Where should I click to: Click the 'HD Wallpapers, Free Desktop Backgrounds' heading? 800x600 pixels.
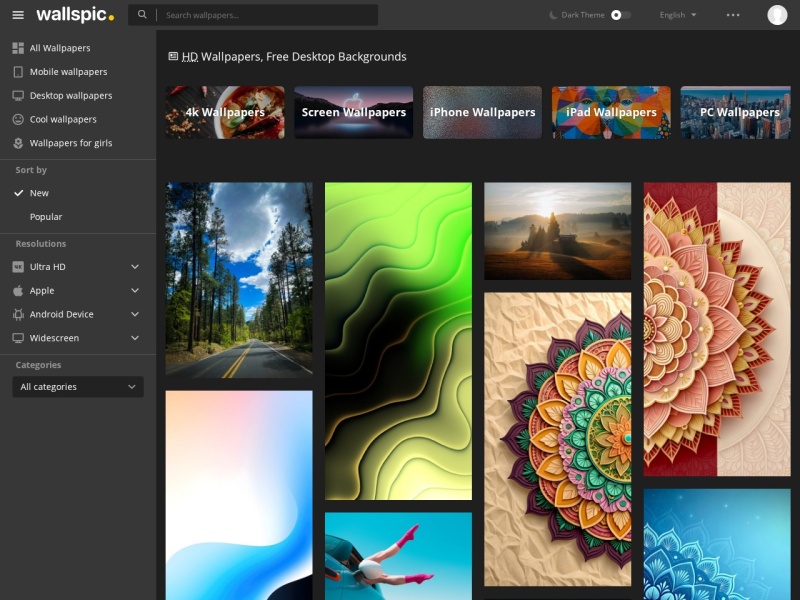point(294,57)
